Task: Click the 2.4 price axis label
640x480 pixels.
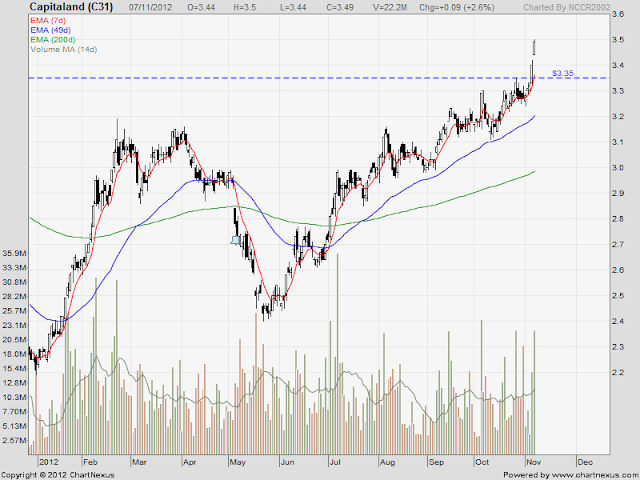Action: coord(618,322)
